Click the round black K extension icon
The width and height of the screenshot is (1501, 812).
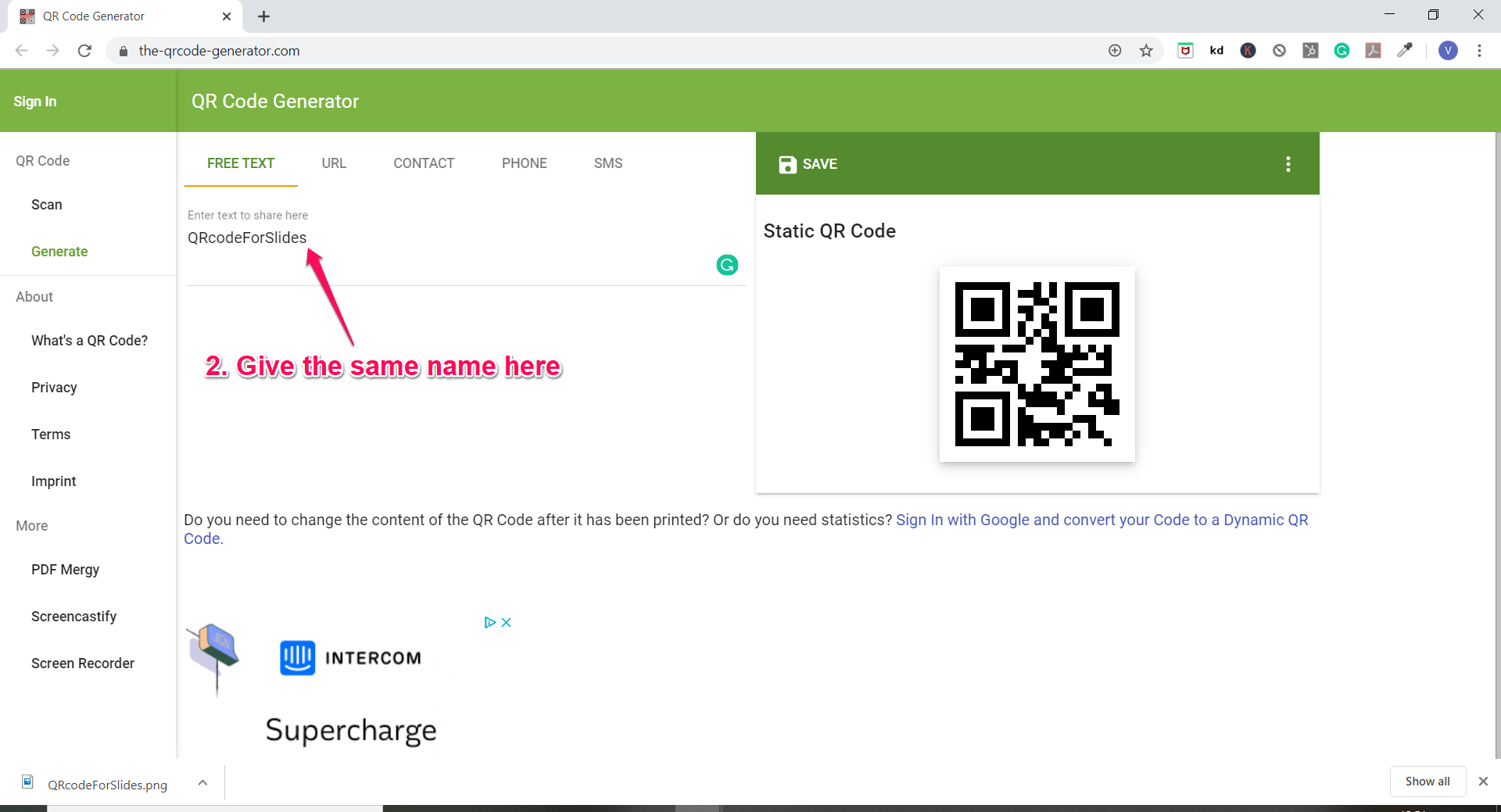tap(1248, 51)
